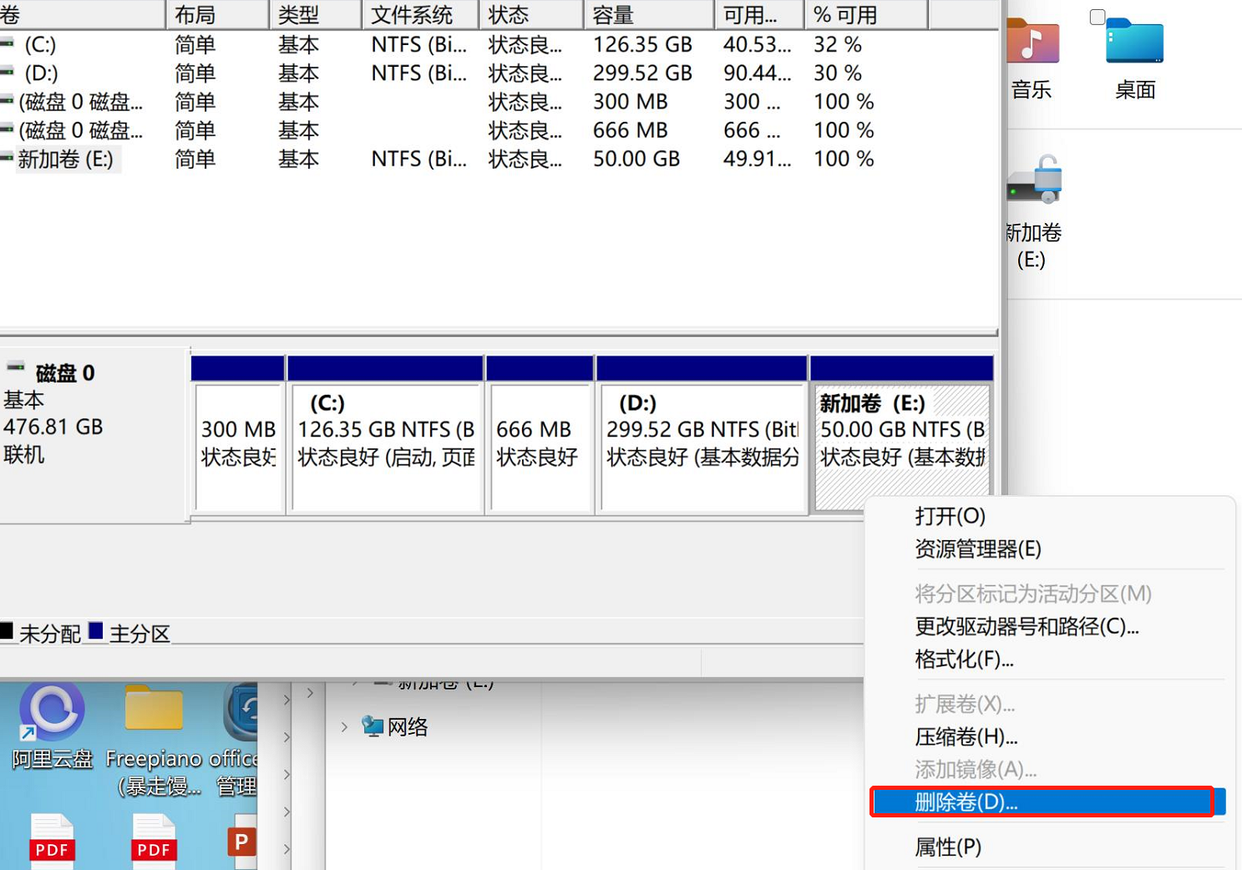Select the (D:) 299.52 GB partition block
1242x870 pixels.
[702, 435]
